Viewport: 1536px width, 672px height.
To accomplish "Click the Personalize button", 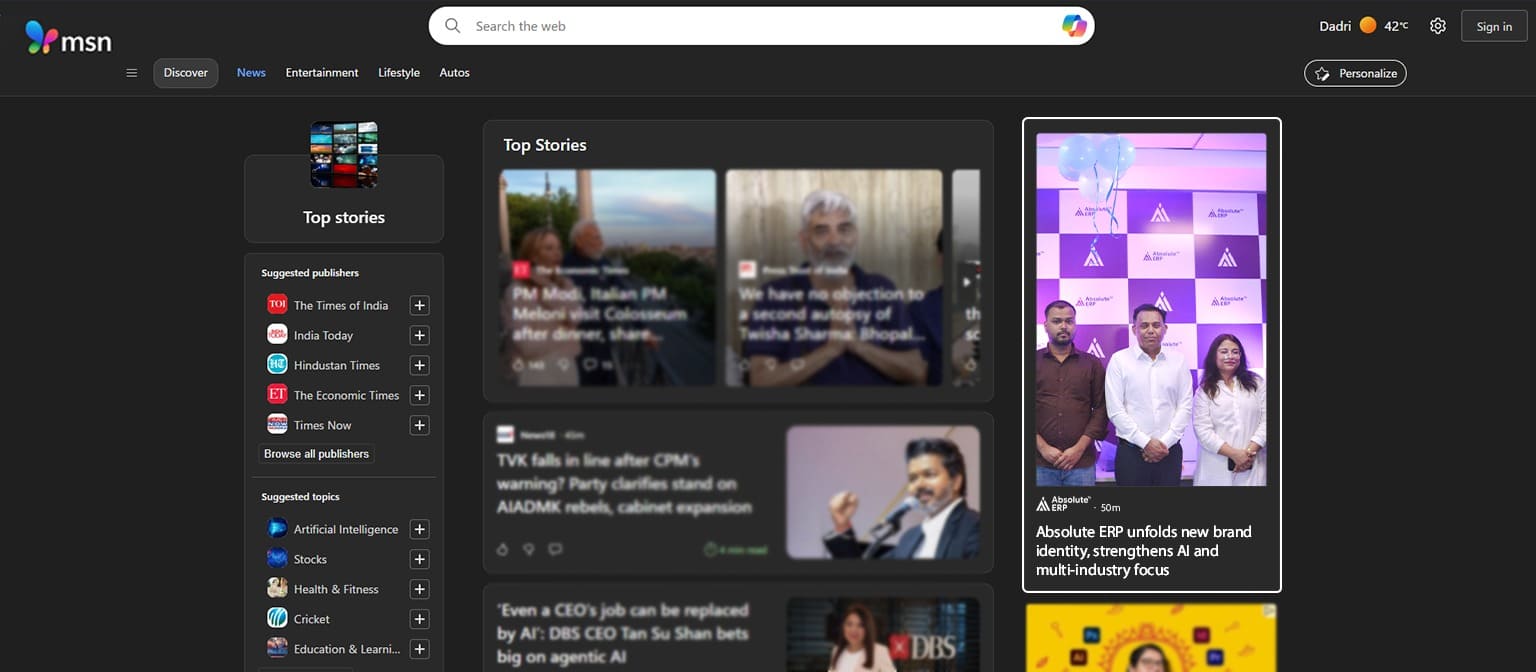I will (x=1355, y=73).
